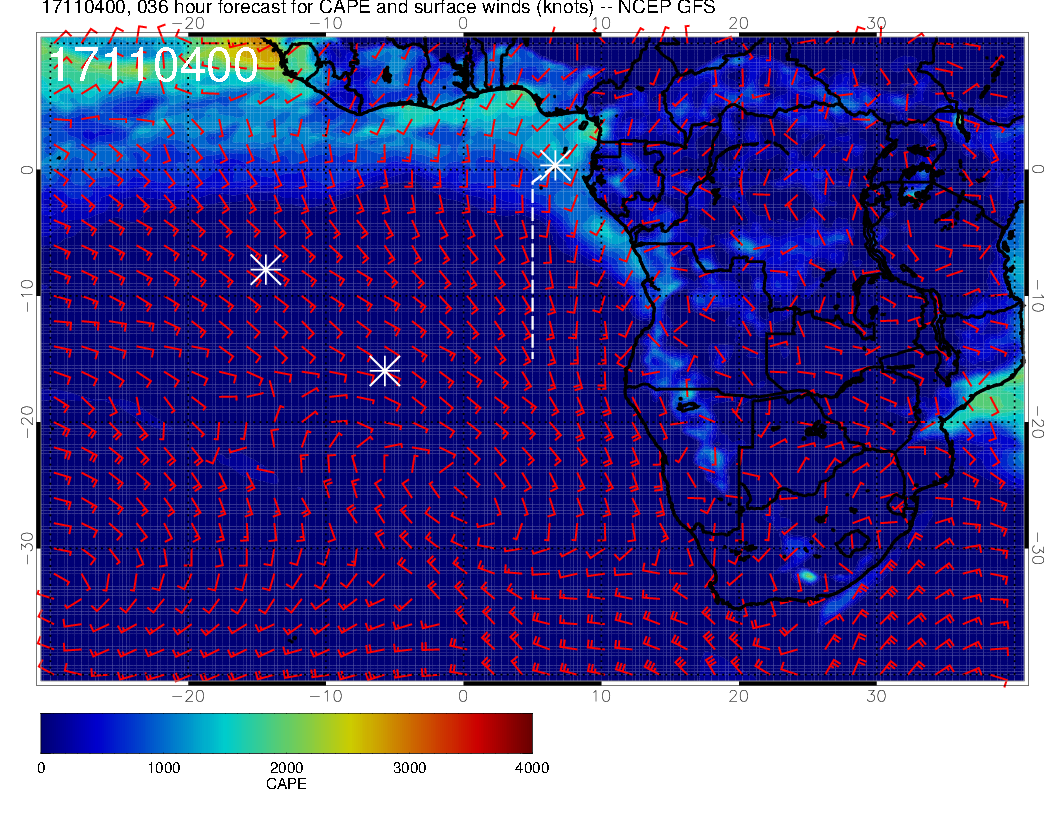
Task: Click the 1000 label under the colorbar
Action: point(163,768)
